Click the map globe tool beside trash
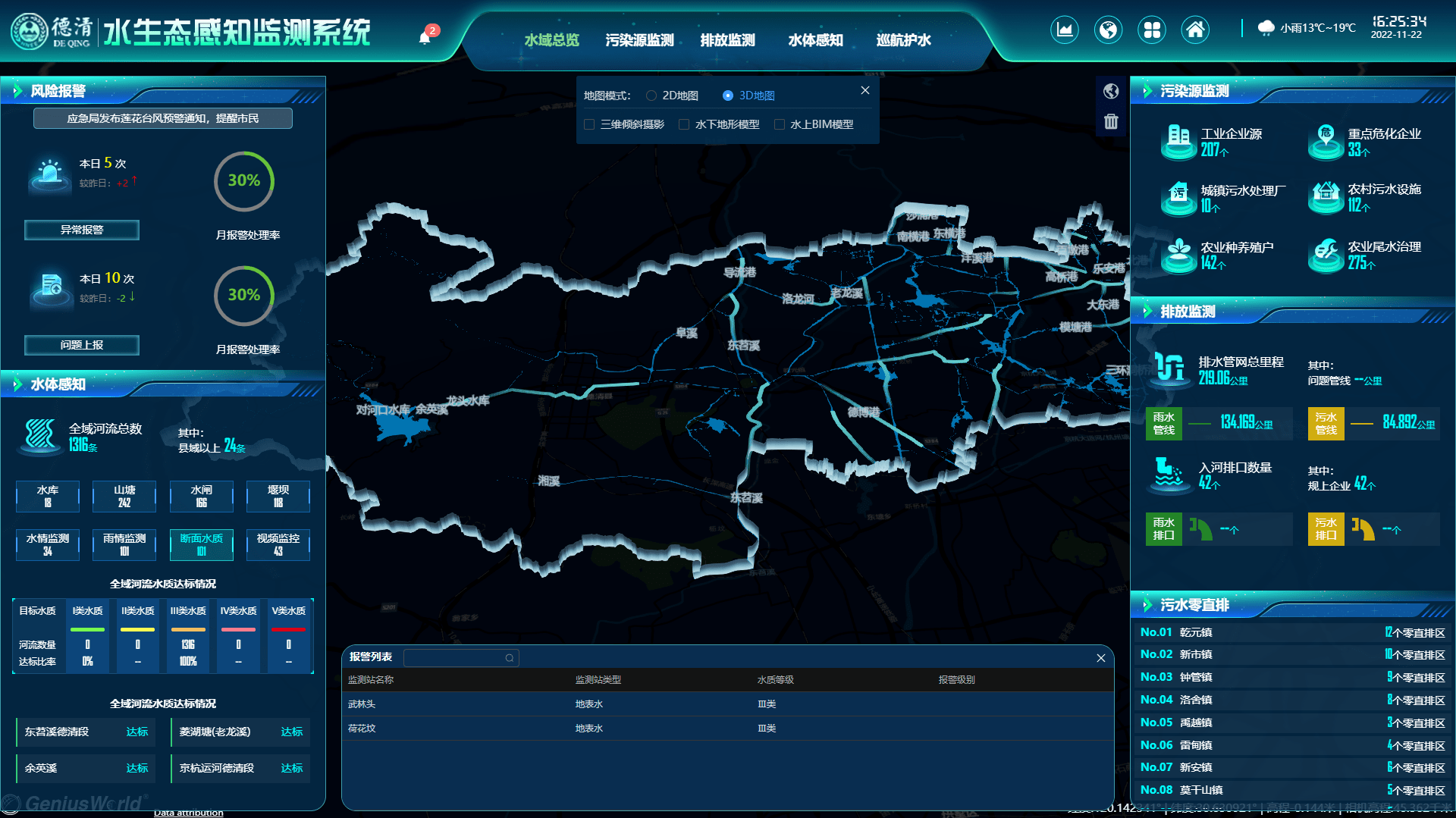The height and width of the screenshot is (818, 1456). (x=1111, y=91)
